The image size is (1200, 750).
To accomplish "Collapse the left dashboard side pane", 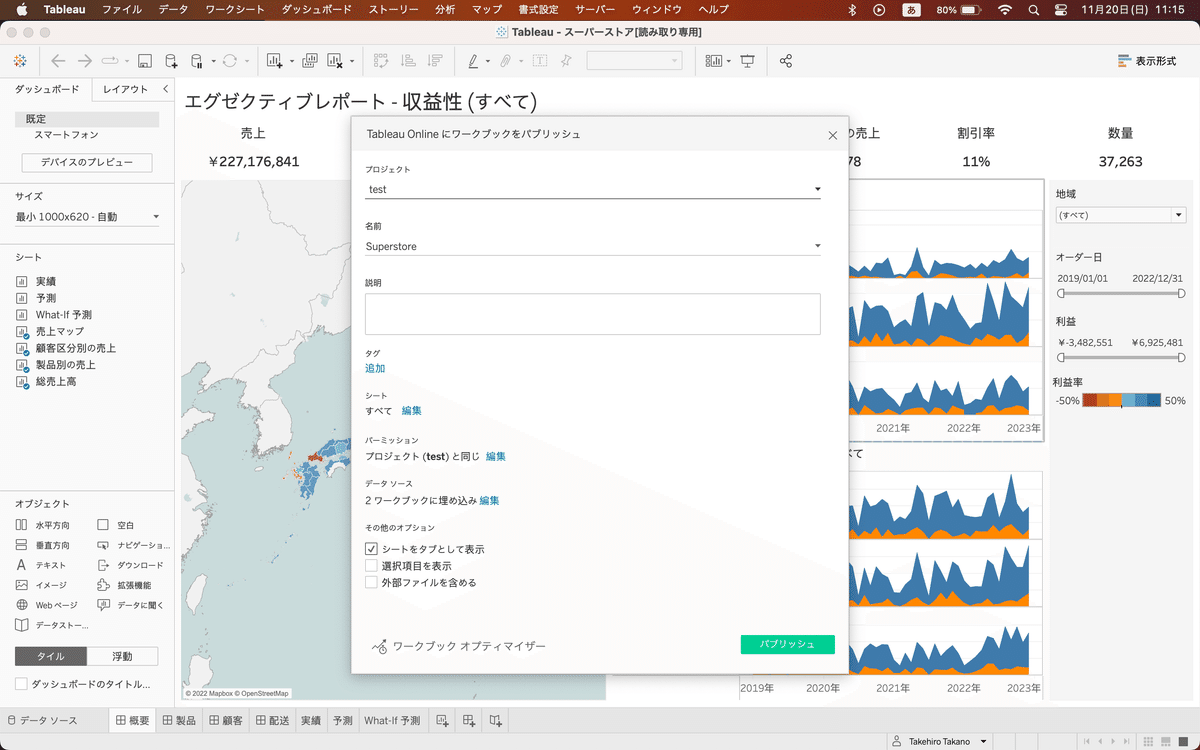I will pos(166,89).
